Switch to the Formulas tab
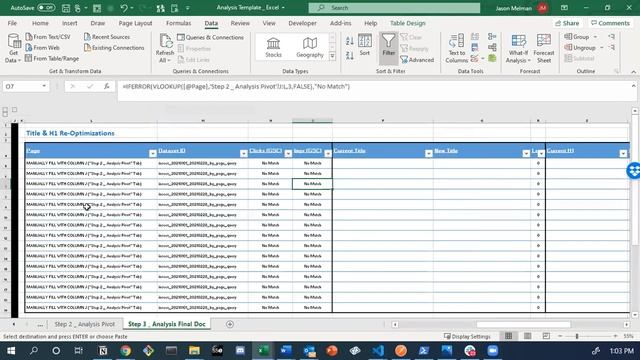The image size is (640, 360). (x=178, y=23)
